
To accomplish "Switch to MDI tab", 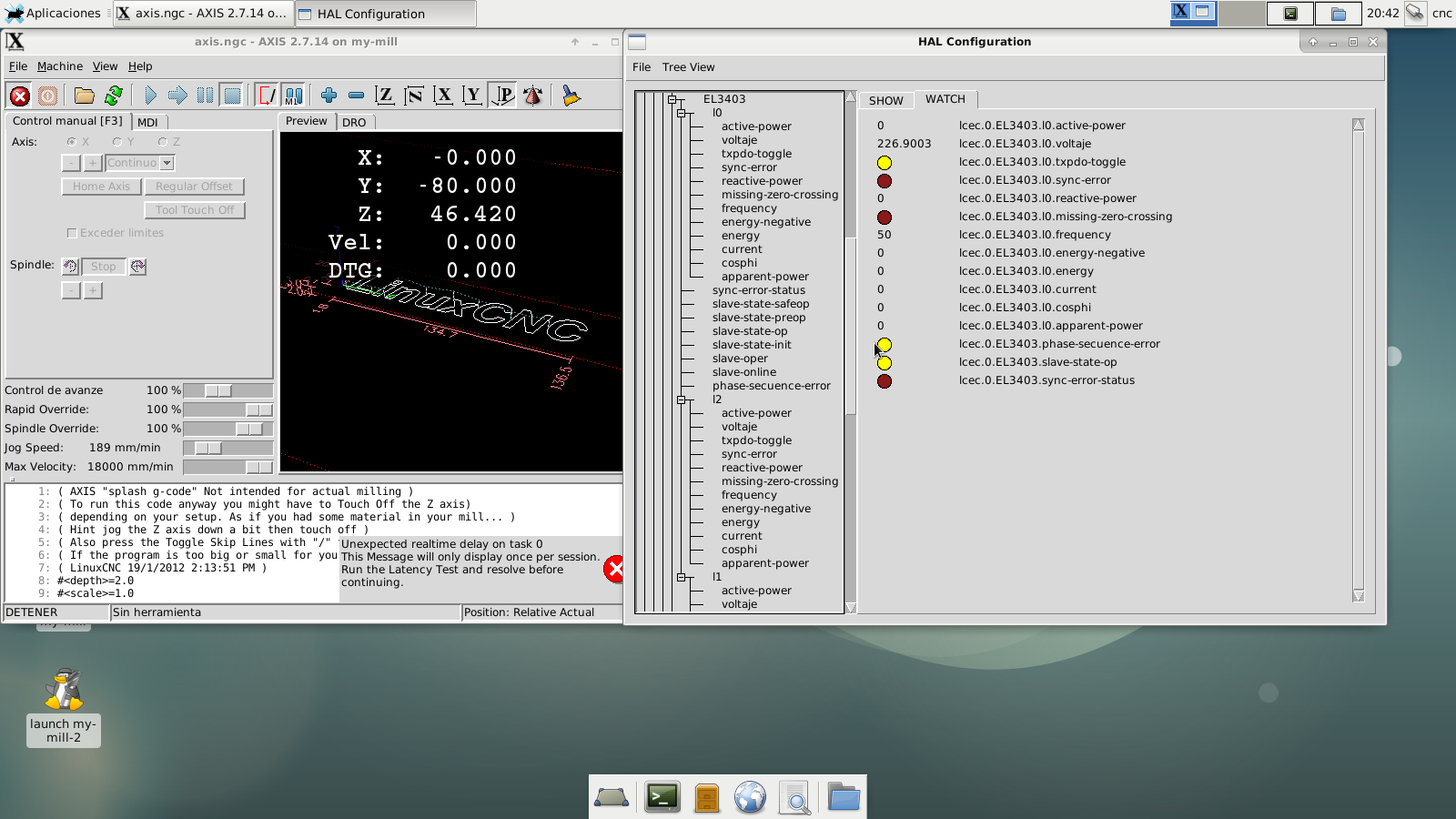I will (x=147, y=122).
